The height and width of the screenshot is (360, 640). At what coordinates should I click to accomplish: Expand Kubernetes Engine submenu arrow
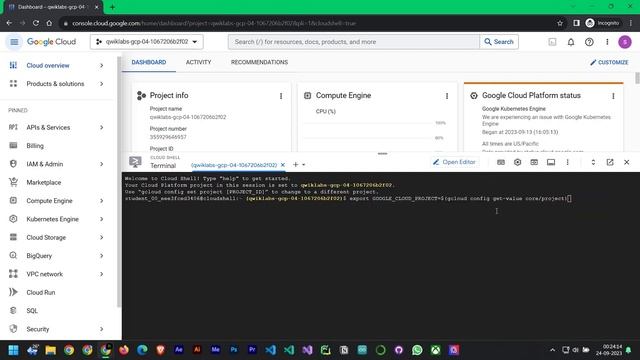point(101,219)
